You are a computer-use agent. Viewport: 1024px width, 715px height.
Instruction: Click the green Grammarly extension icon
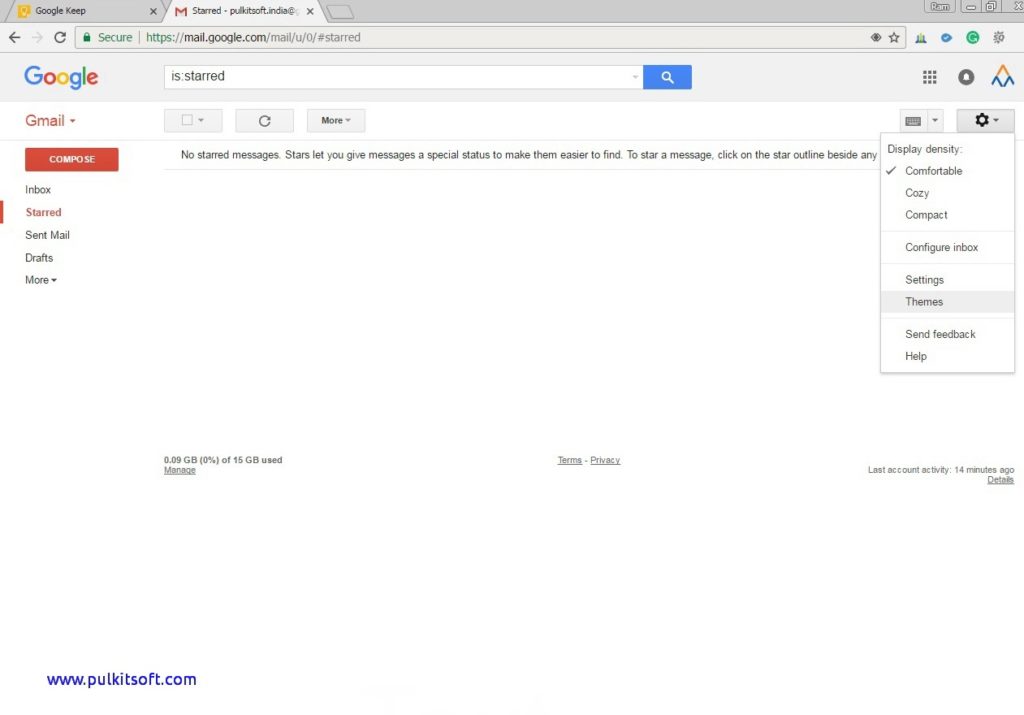(x=972, y=37)
